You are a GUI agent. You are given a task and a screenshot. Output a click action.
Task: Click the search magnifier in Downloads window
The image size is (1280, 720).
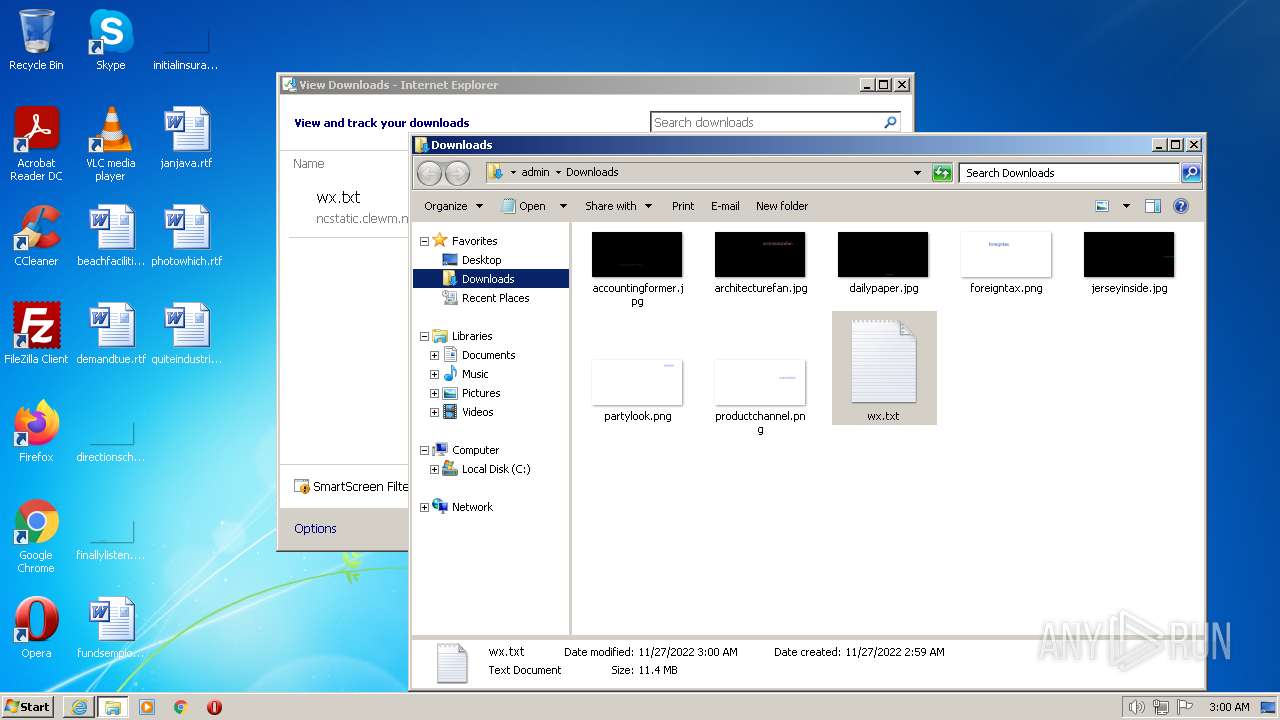1190,173
